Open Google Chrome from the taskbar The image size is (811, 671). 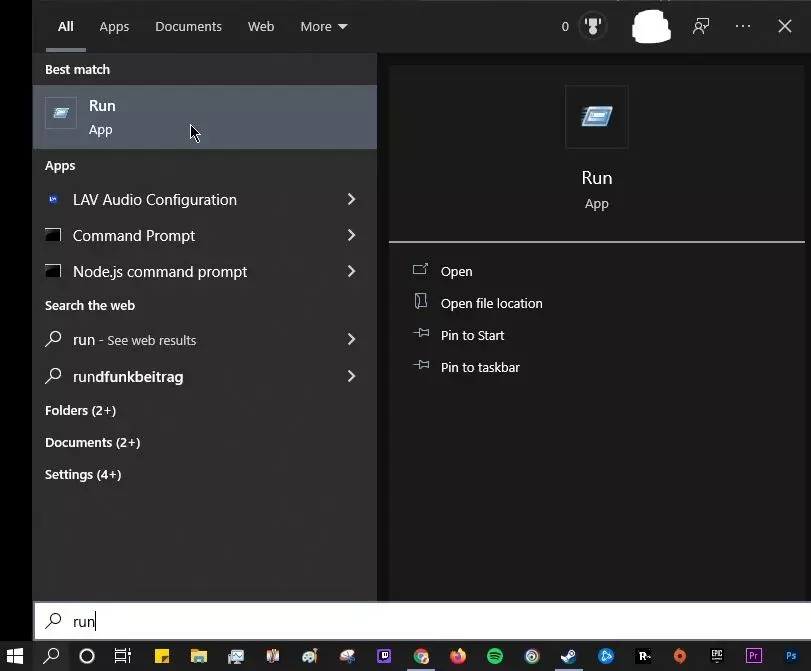point(421,657)
